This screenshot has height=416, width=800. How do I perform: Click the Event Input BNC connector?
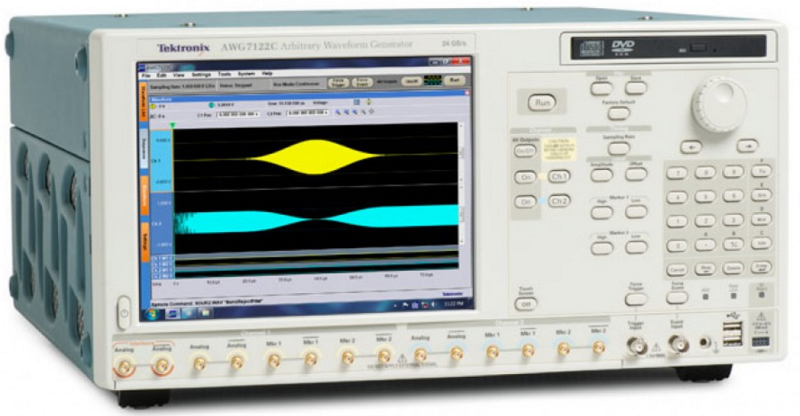(678, 345)
